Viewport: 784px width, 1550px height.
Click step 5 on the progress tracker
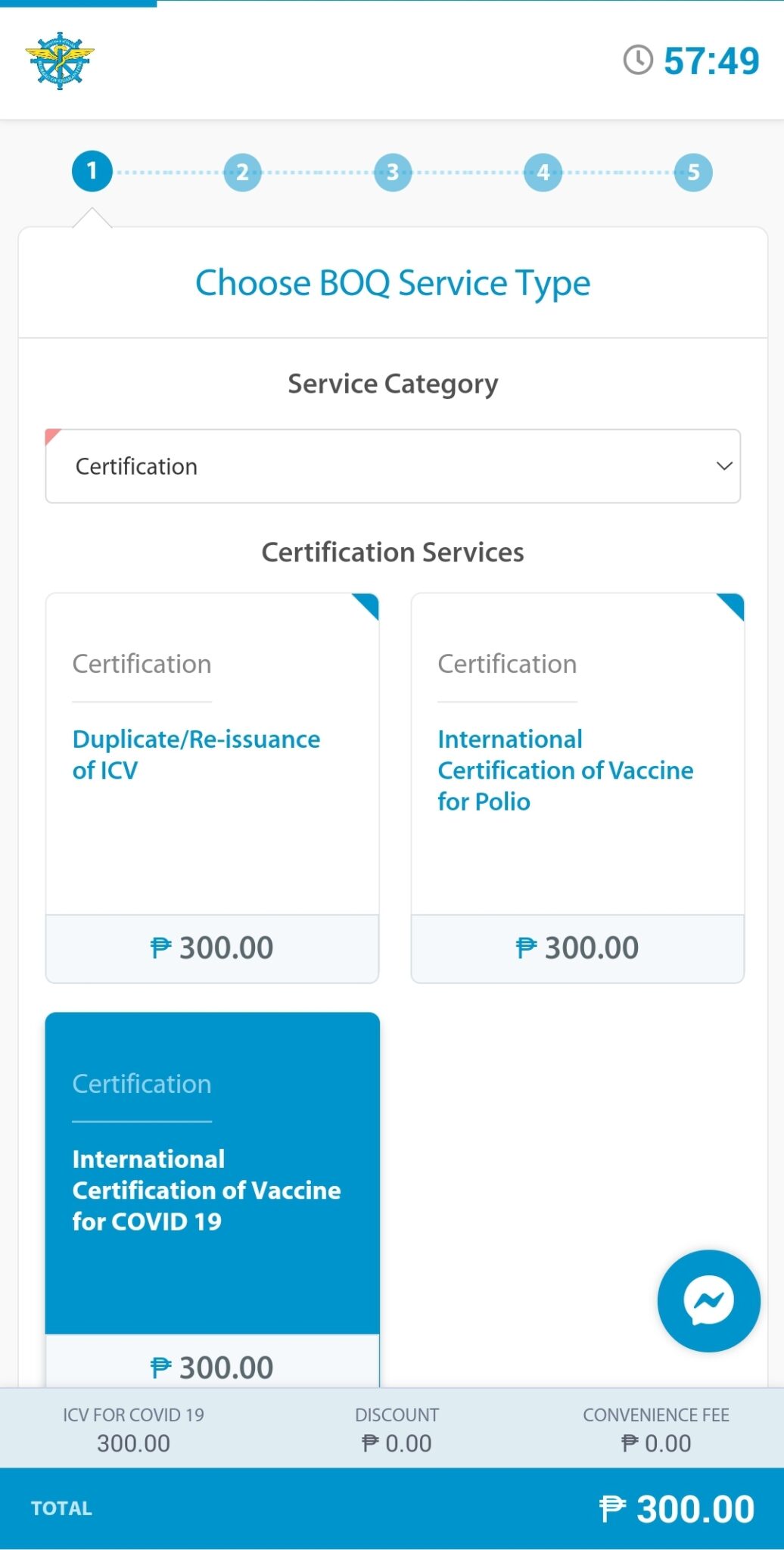click(x=693, y=172)
